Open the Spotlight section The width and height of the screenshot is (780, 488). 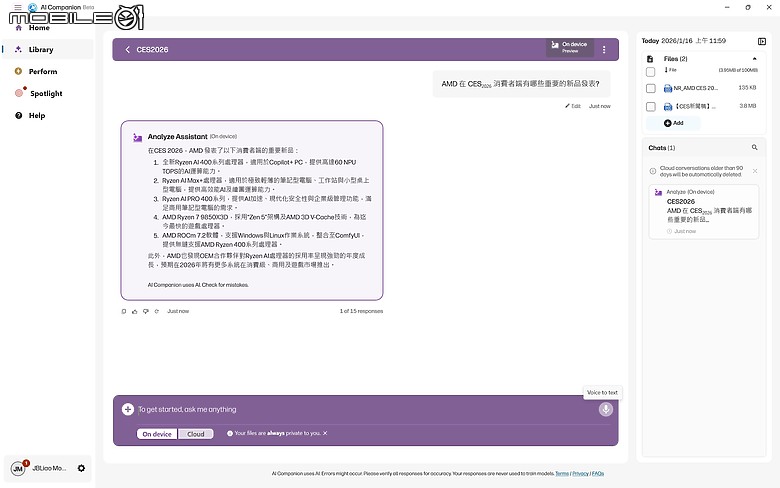[x=48, y=93]
